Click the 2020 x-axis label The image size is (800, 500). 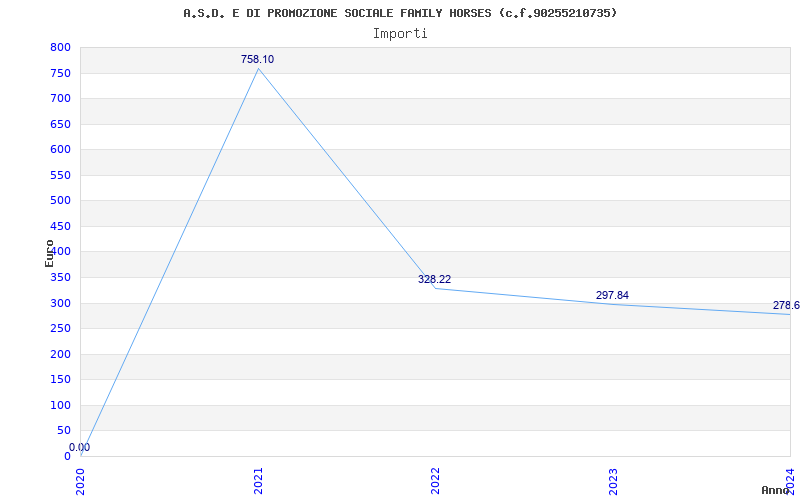[x=81, y=481]
